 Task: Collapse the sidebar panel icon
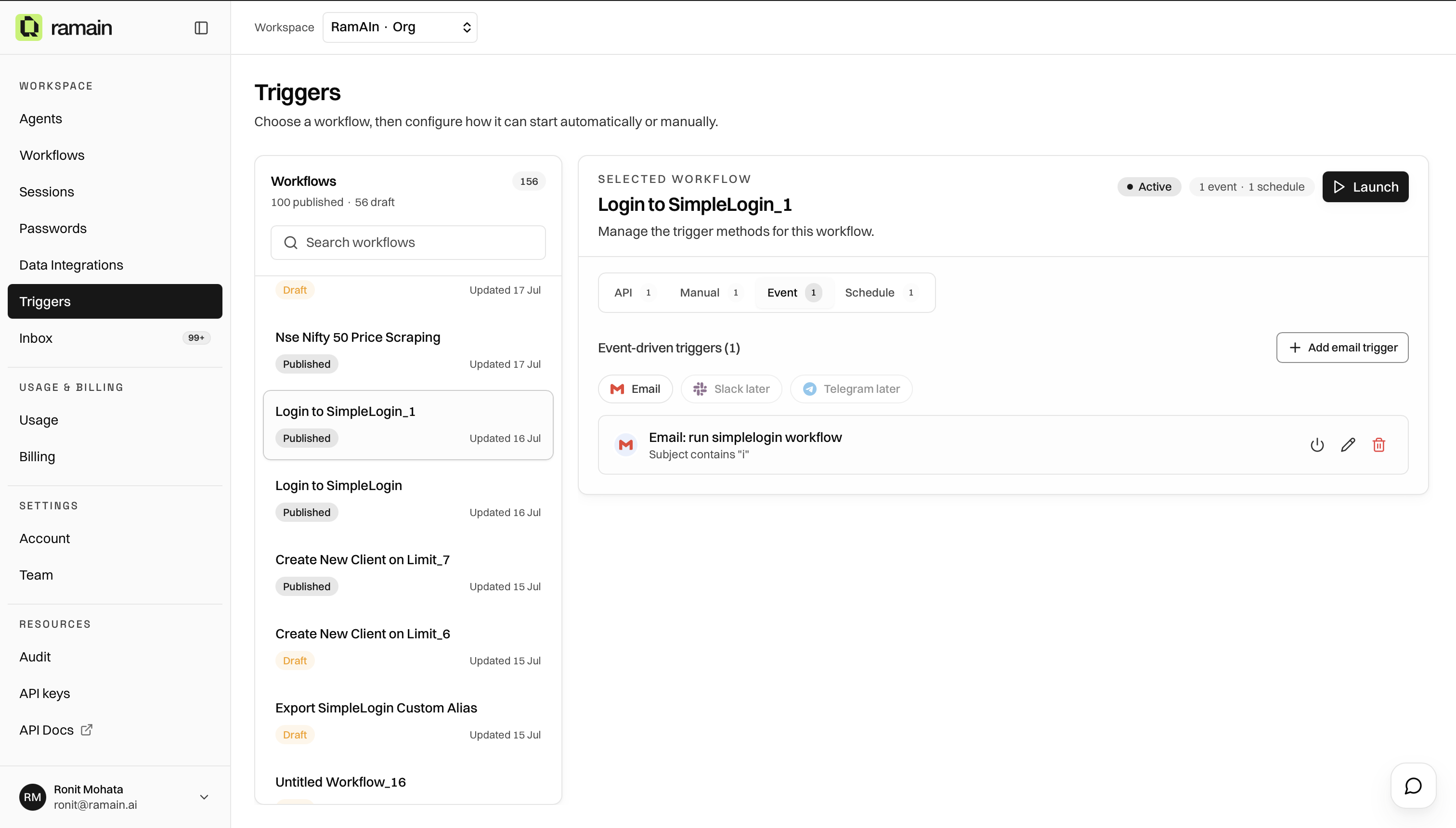[201, 28]
